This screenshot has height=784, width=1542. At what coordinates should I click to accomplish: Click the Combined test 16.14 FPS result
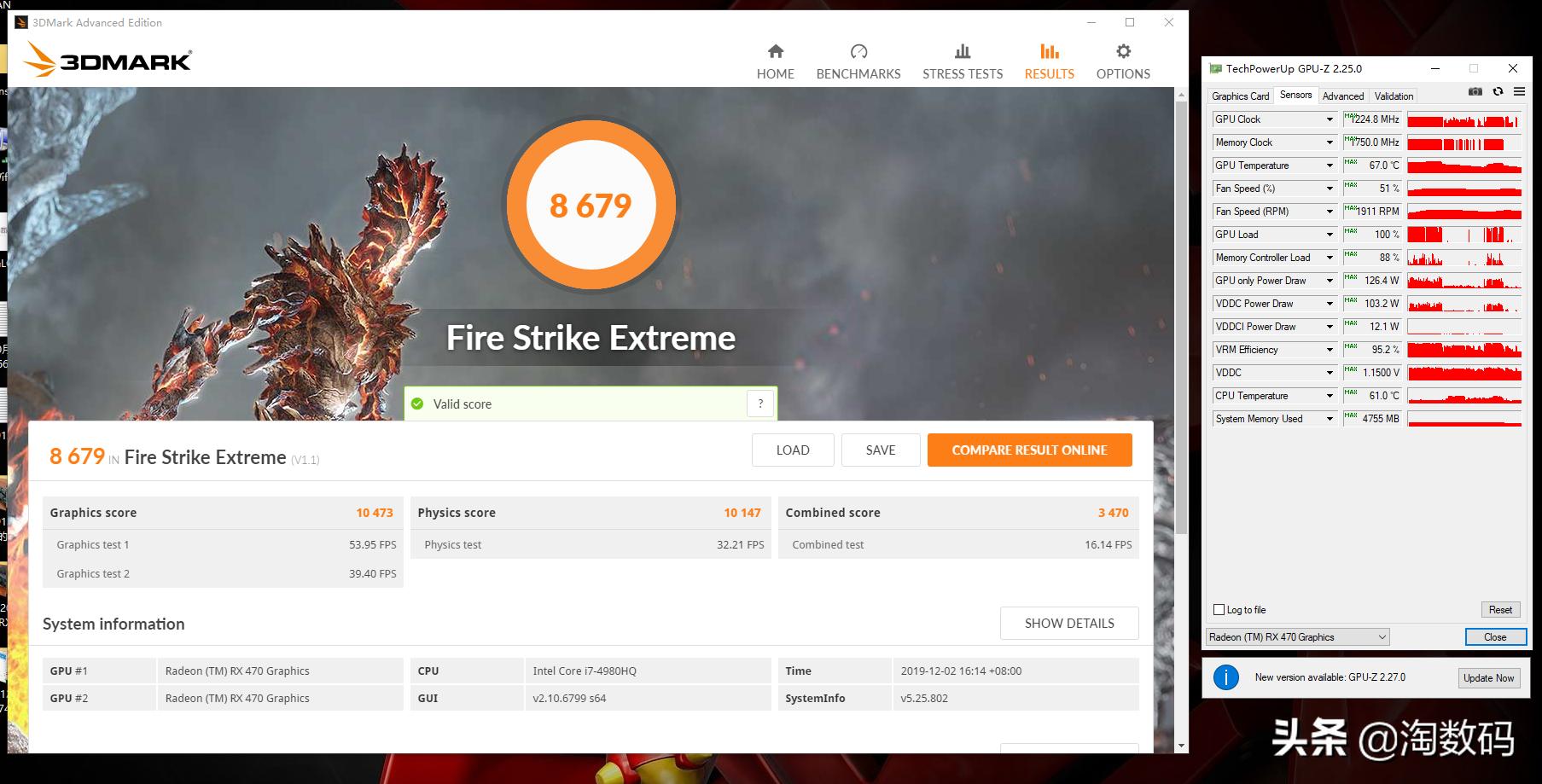tap(1108, 544)
